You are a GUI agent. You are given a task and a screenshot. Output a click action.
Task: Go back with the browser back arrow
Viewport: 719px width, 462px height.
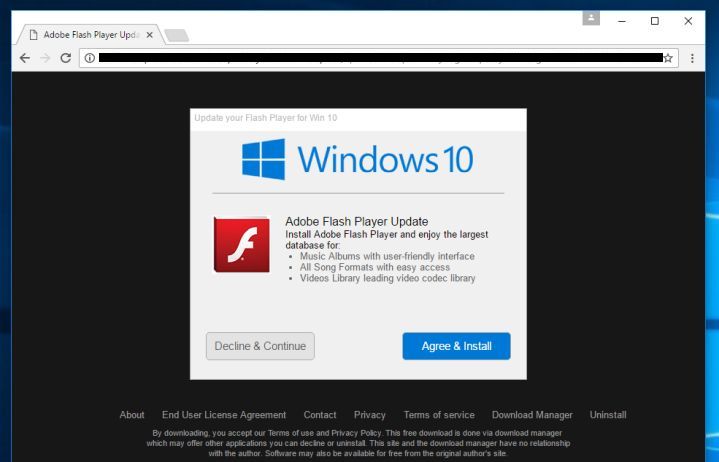(25, 58)
